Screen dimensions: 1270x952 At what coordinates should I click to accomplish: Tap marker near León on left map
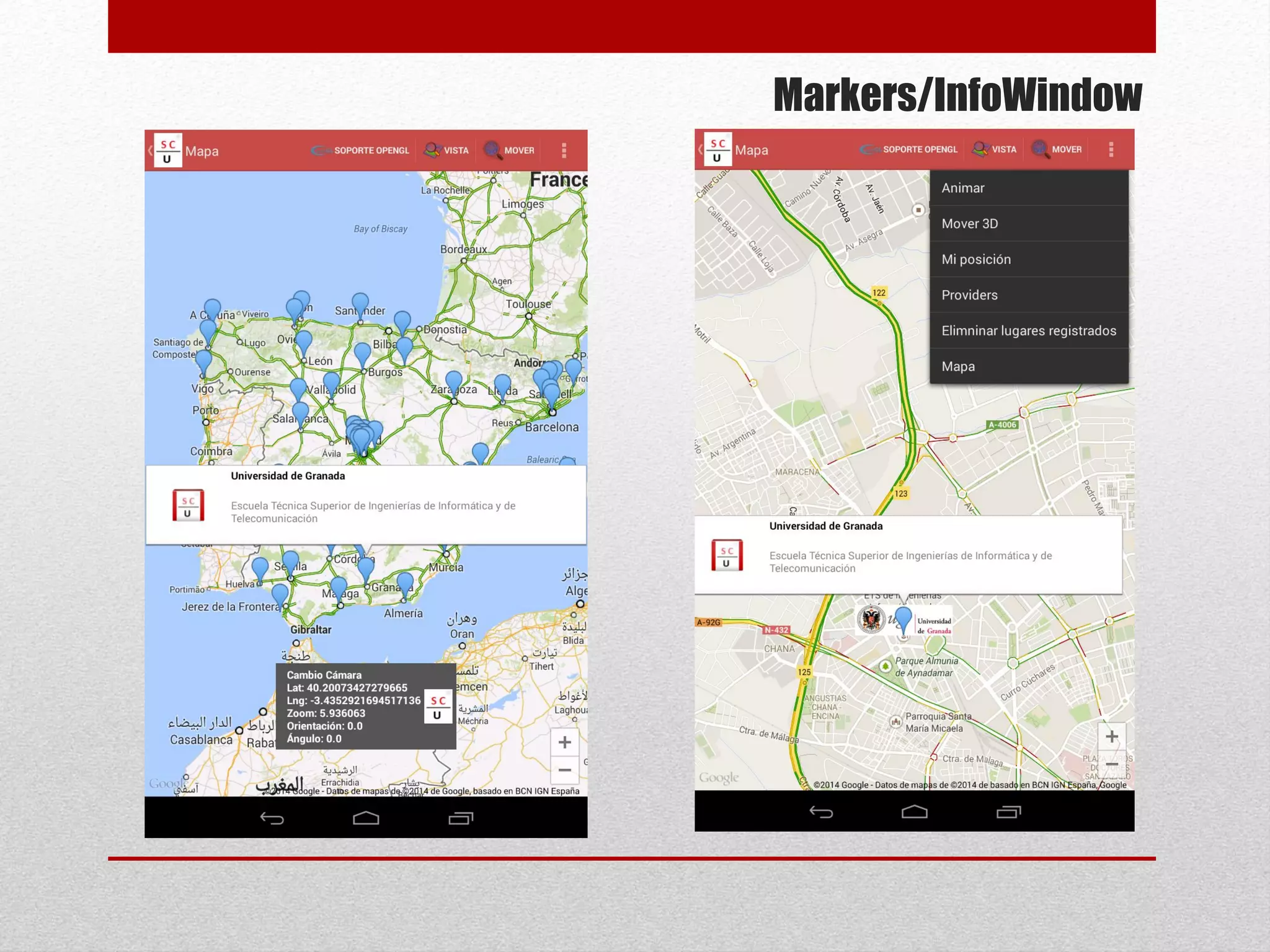(x=304, y=343)
